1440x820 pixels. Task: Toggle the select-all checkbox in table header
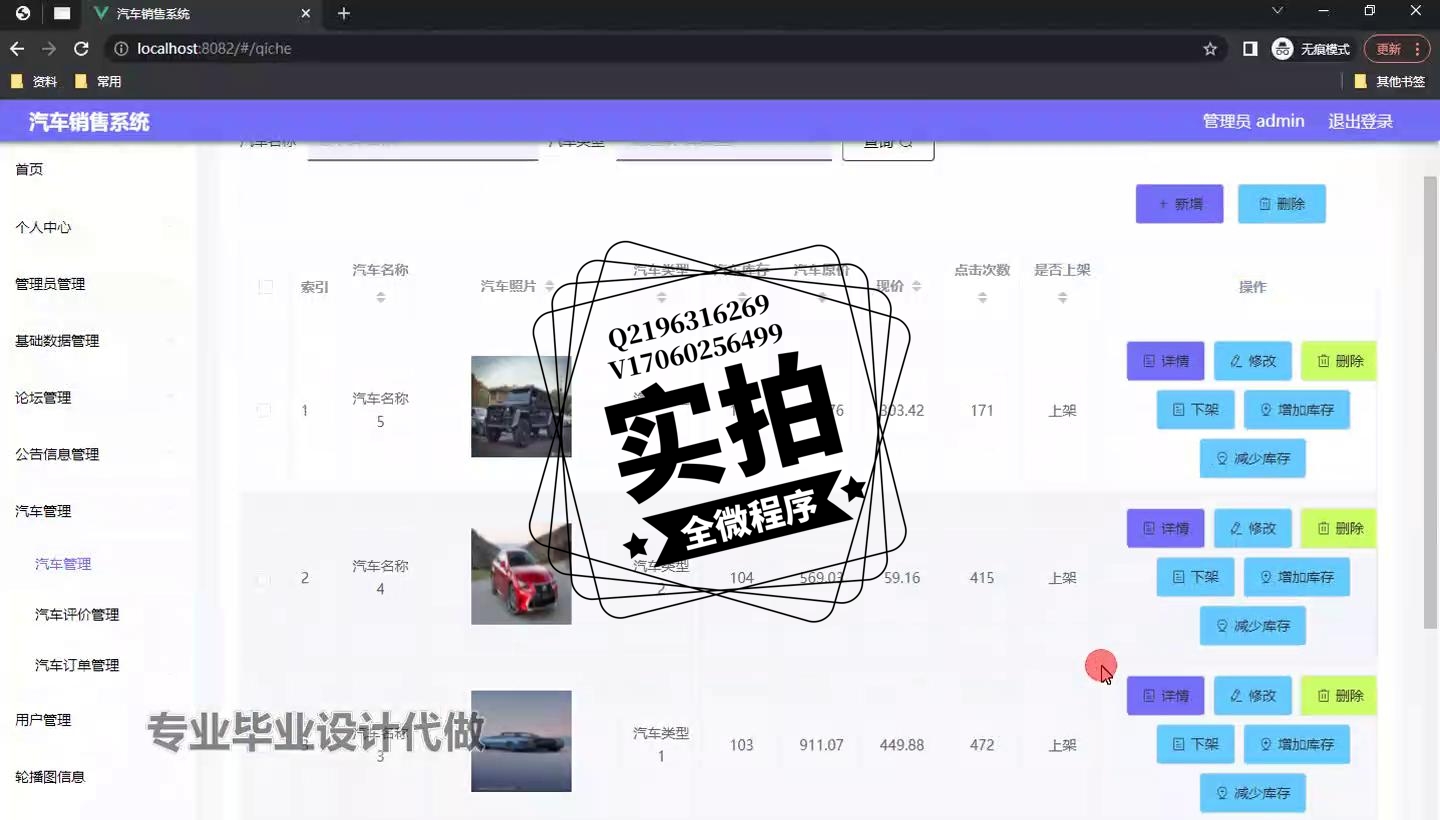pos(265,287)
